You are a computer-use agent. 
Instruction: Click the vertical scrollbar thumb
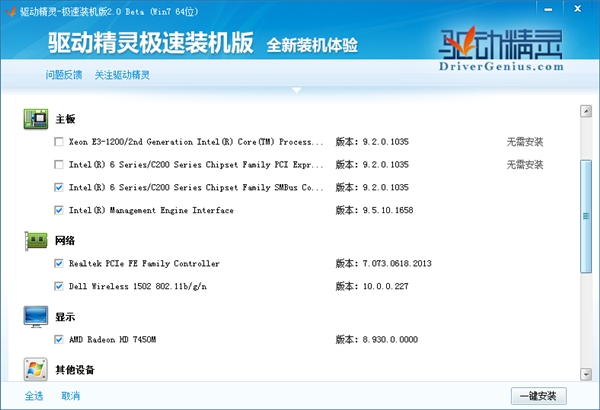(586, 216)
